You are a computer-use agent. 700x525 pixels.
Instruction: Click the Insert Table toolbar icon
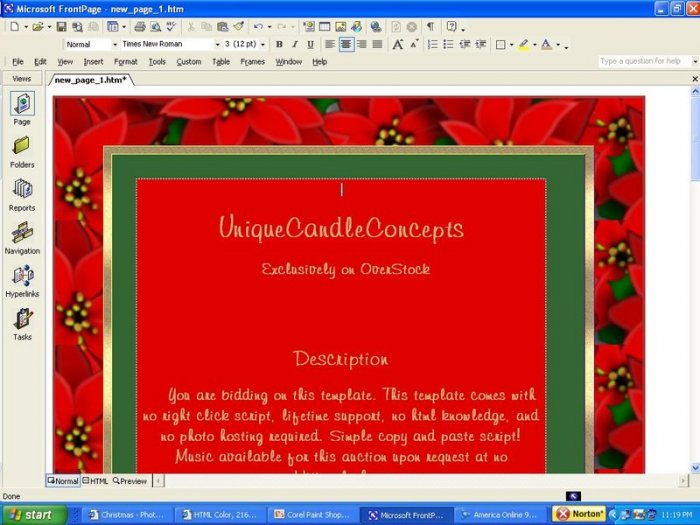pyautogui.click(x=325, y=27)
